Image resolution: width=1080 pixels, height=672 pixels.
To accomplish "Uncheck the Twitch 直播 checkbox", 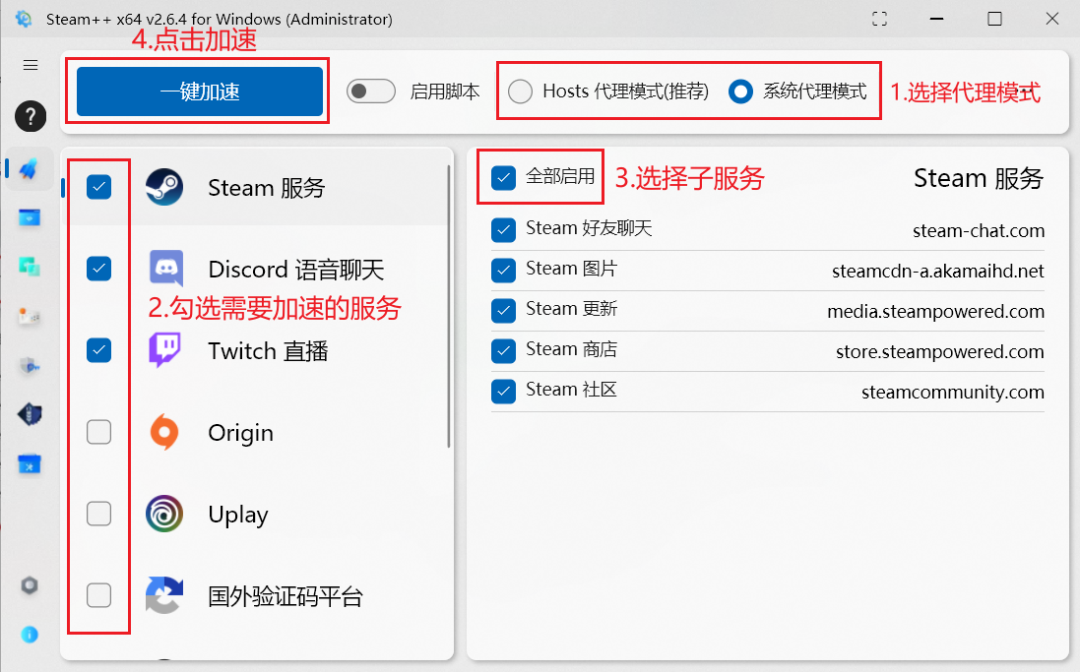I will tap(99, 350).
